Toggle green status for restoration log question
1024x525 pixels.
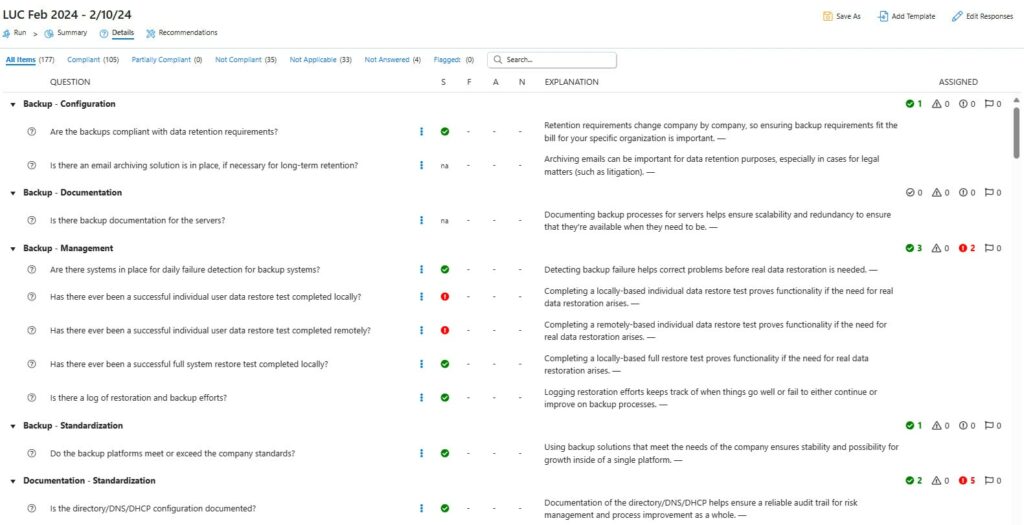click(444, 397)
